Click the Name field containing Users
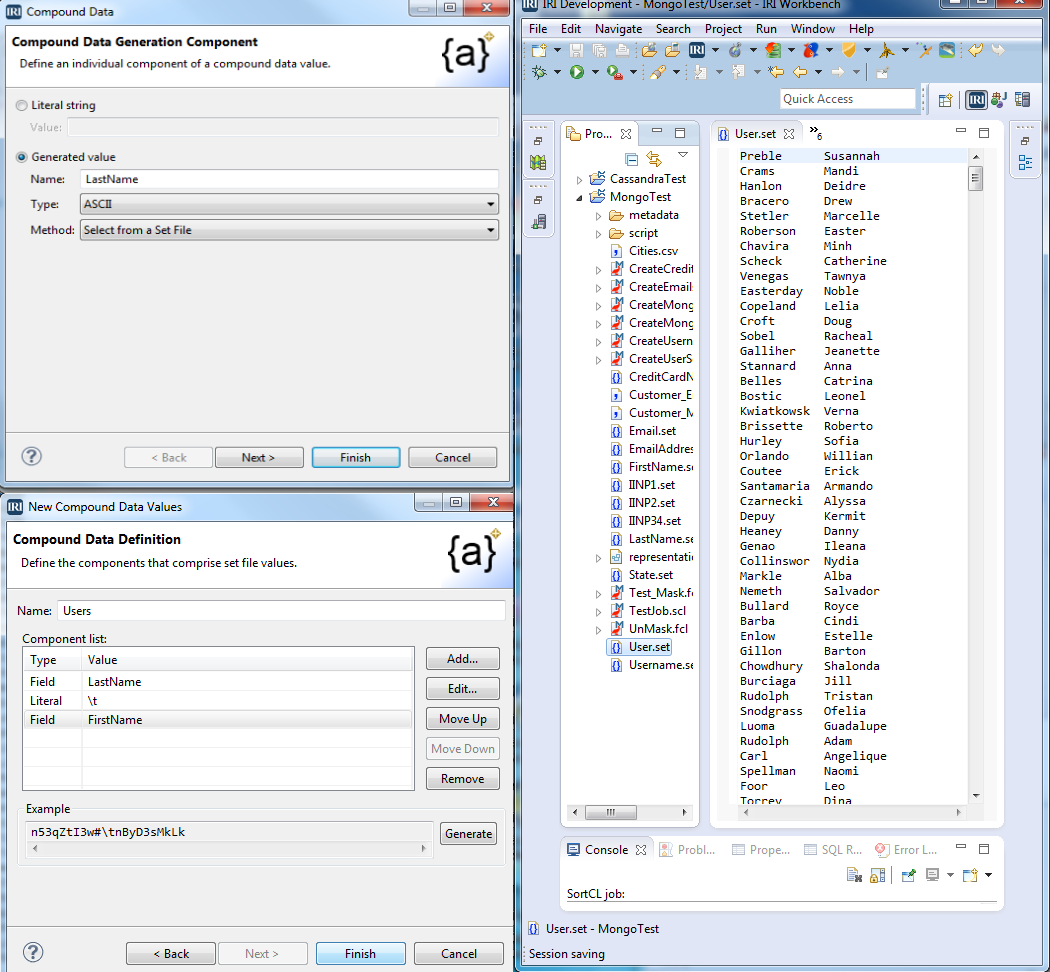1050x972 pixels. click(x=281, y=611)
